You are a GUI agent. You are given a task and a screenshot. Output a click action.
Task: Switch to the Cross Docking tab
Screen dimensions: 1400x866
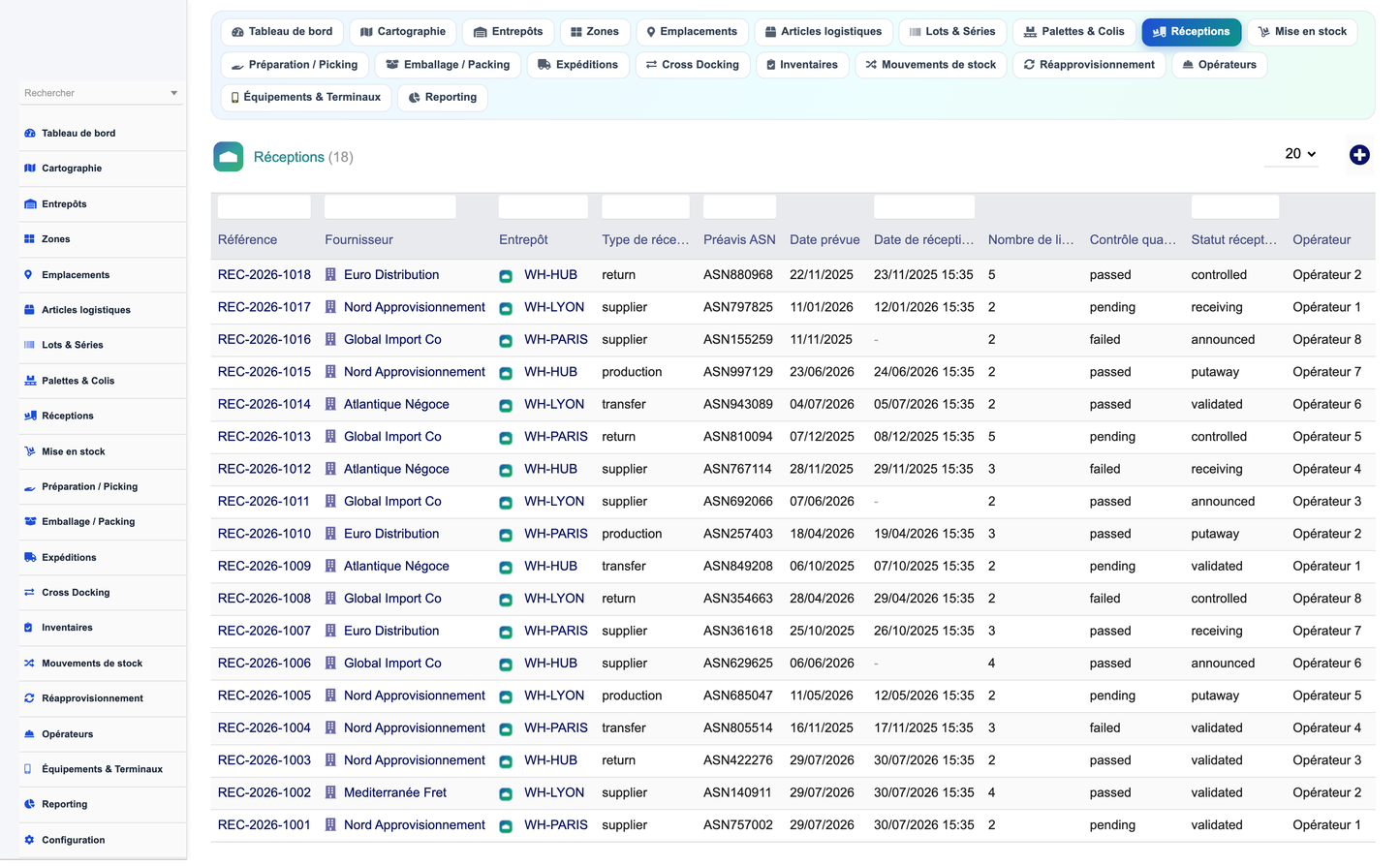(692, 65)
